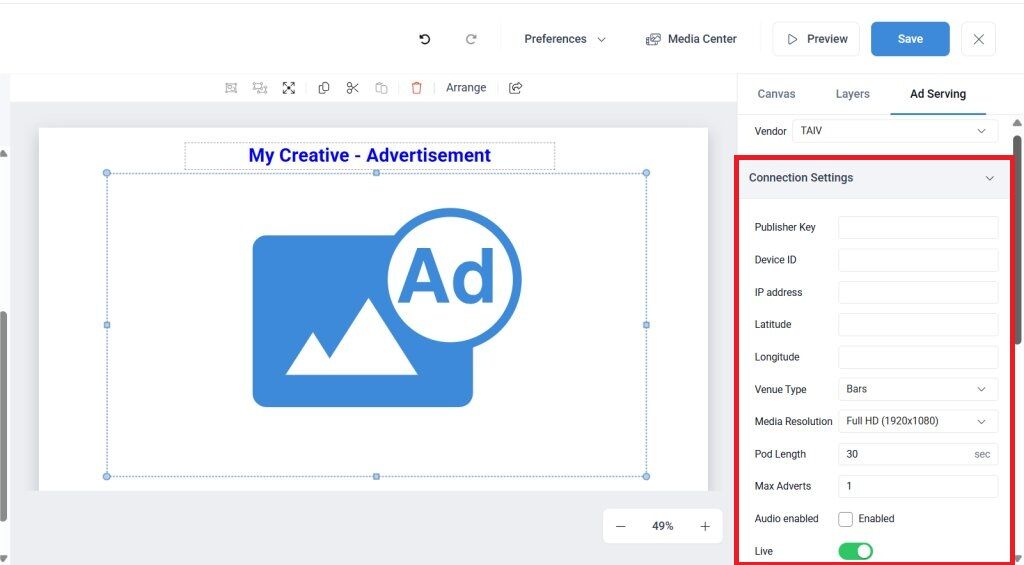Select the My Creative - Advertisement title text

(370, 155)
